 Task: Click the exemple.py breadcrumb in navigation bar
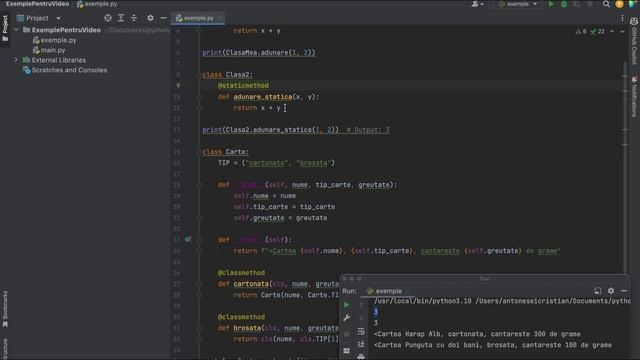(x=97, y=4)
